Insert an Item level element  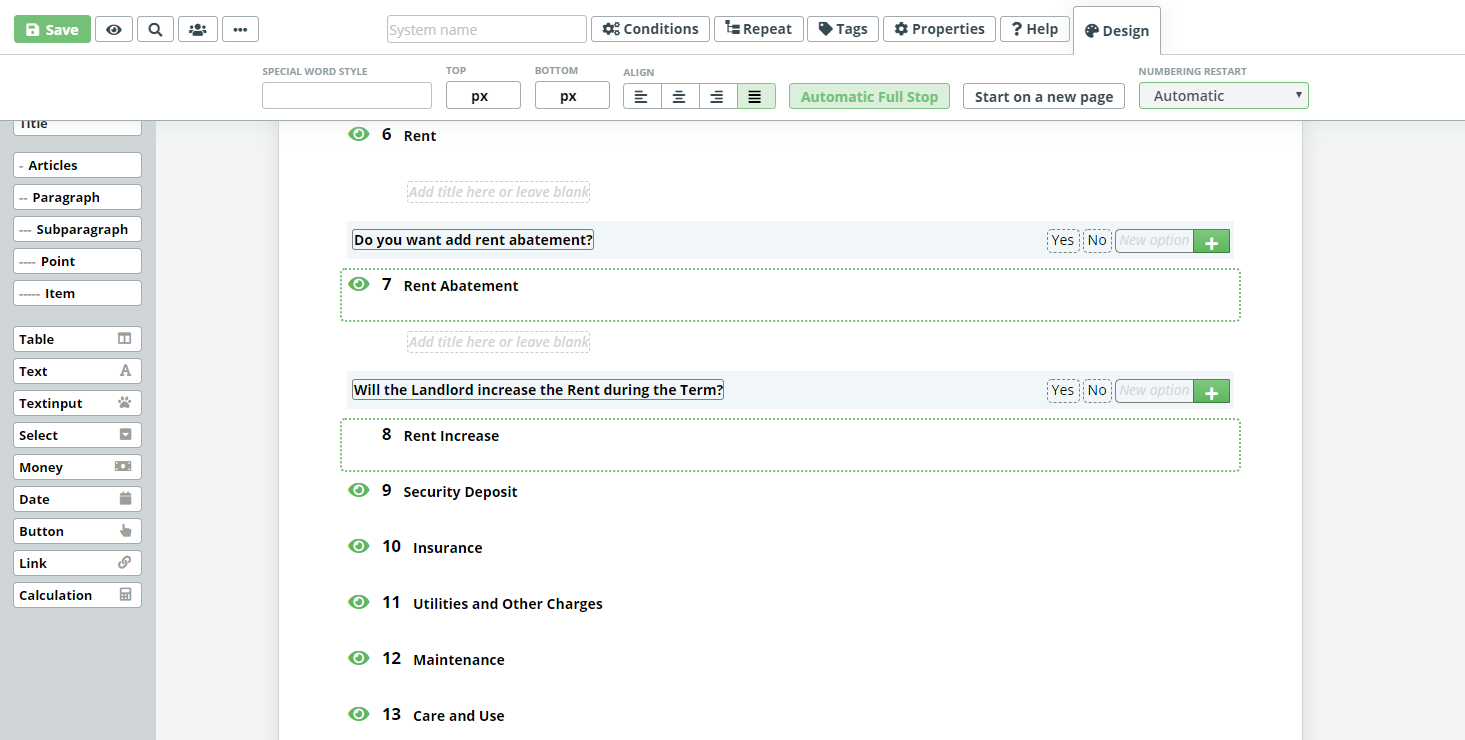pos(77,293)
